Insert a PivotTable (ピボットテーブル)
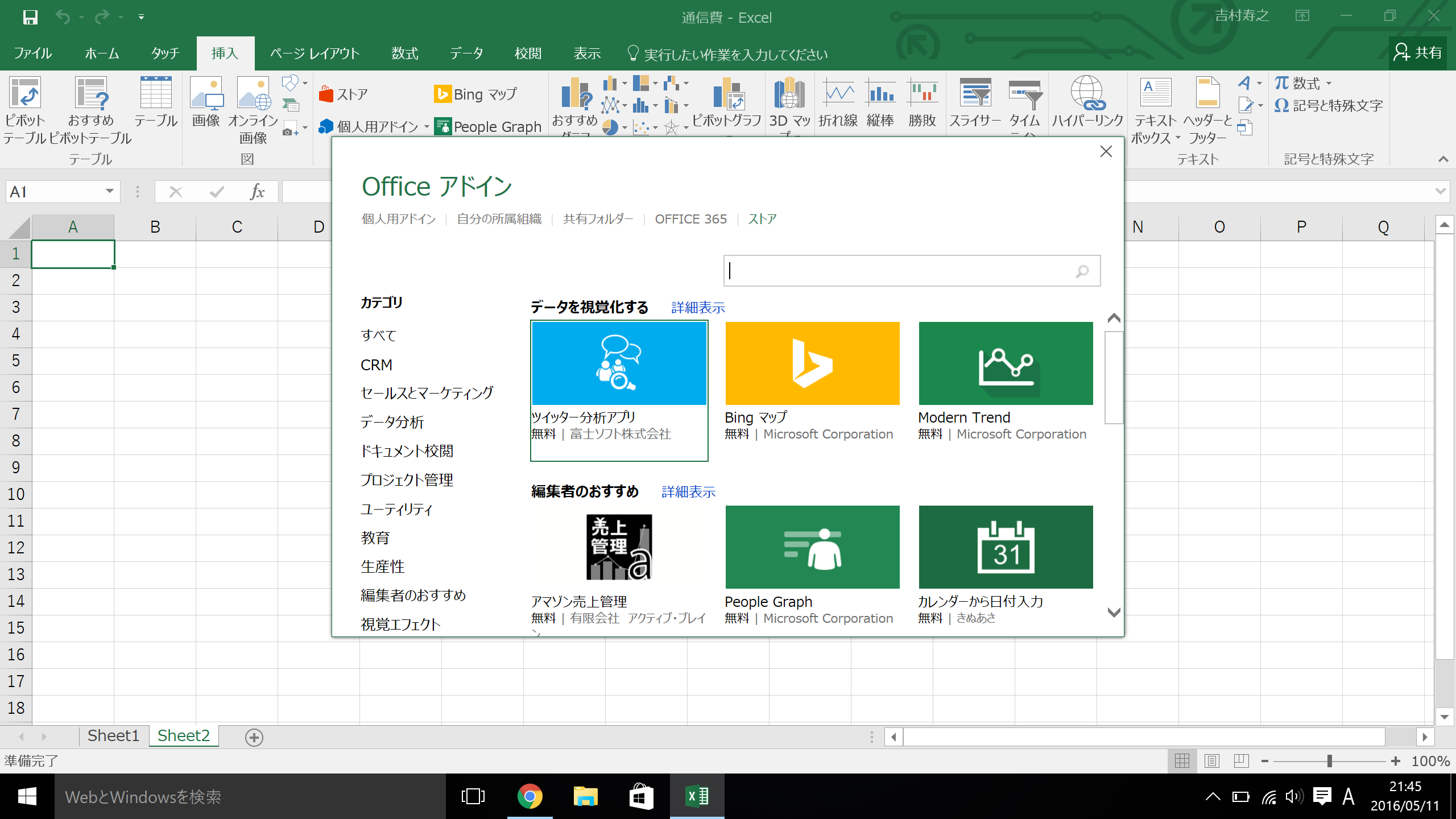 (24, 110)
